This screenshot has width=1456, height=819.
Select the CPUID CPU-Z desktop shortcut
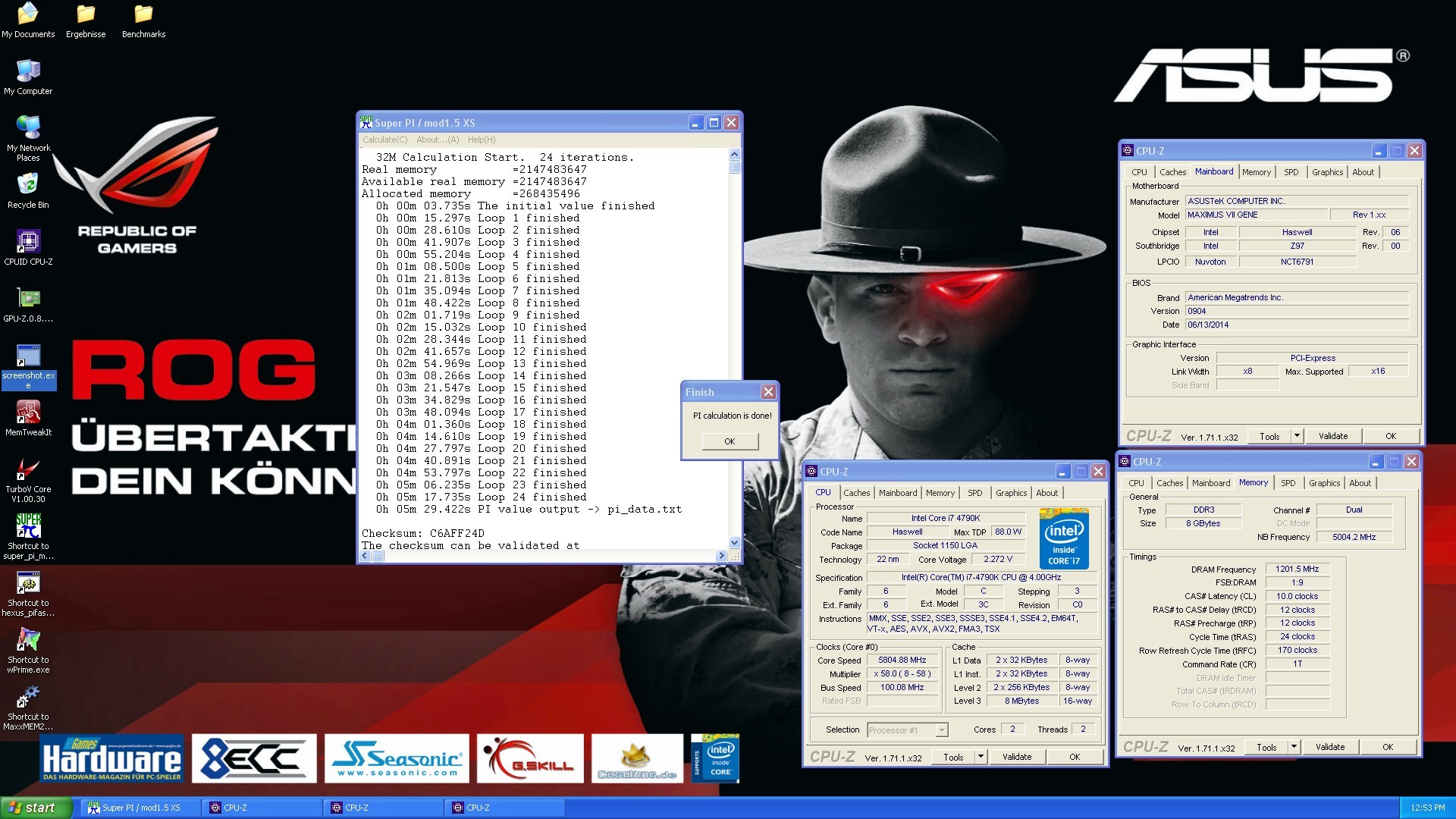point(28,248)
